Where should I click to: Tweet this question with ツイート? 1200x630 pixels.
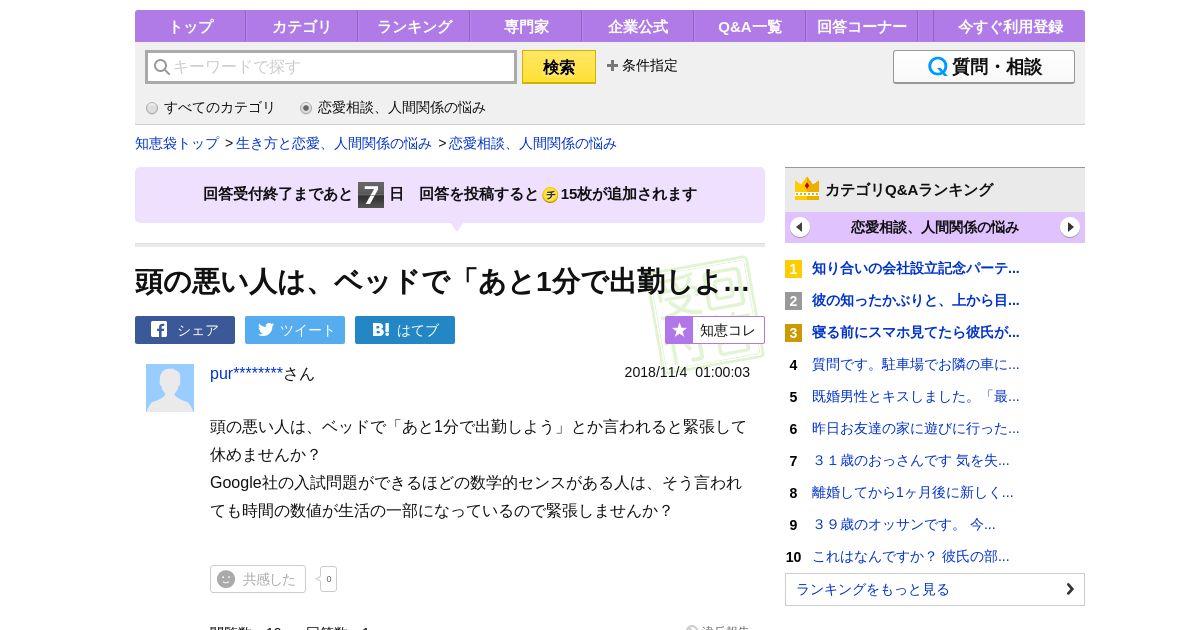click(295, 330)
